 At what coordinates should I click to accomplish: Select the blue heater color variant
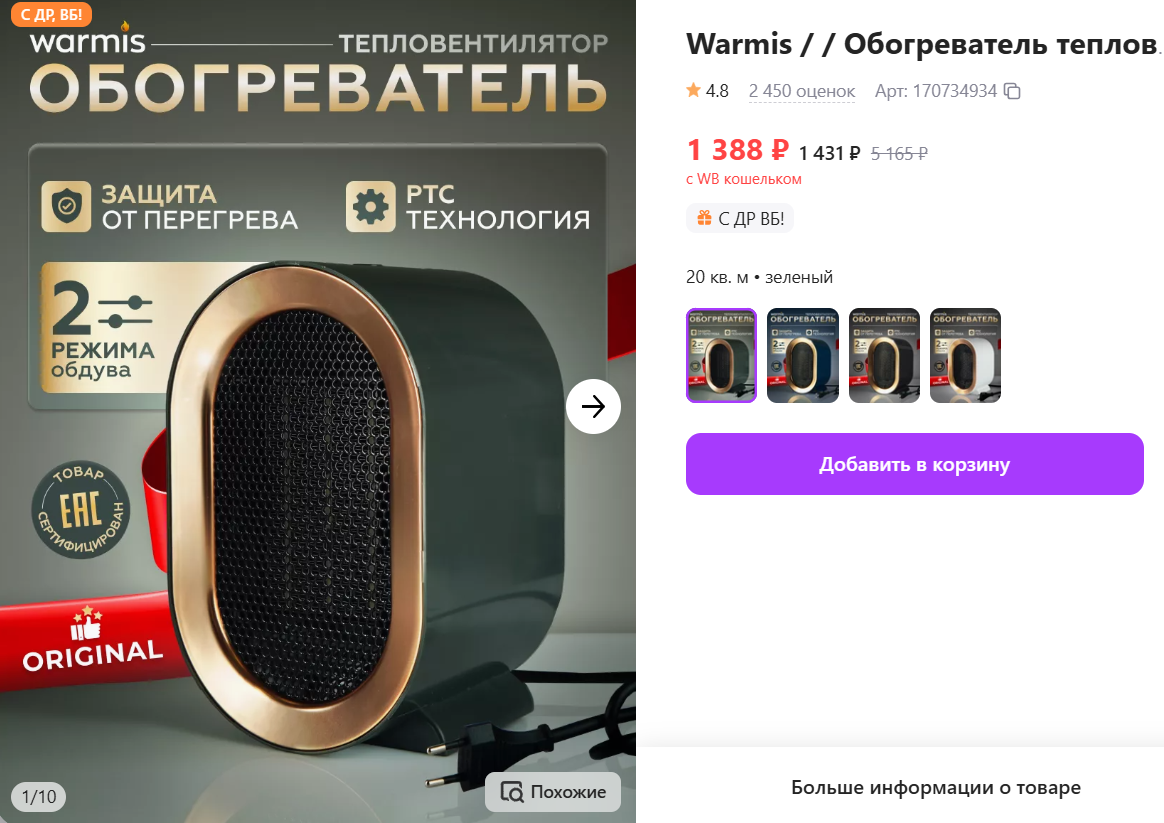click(802, 355)
